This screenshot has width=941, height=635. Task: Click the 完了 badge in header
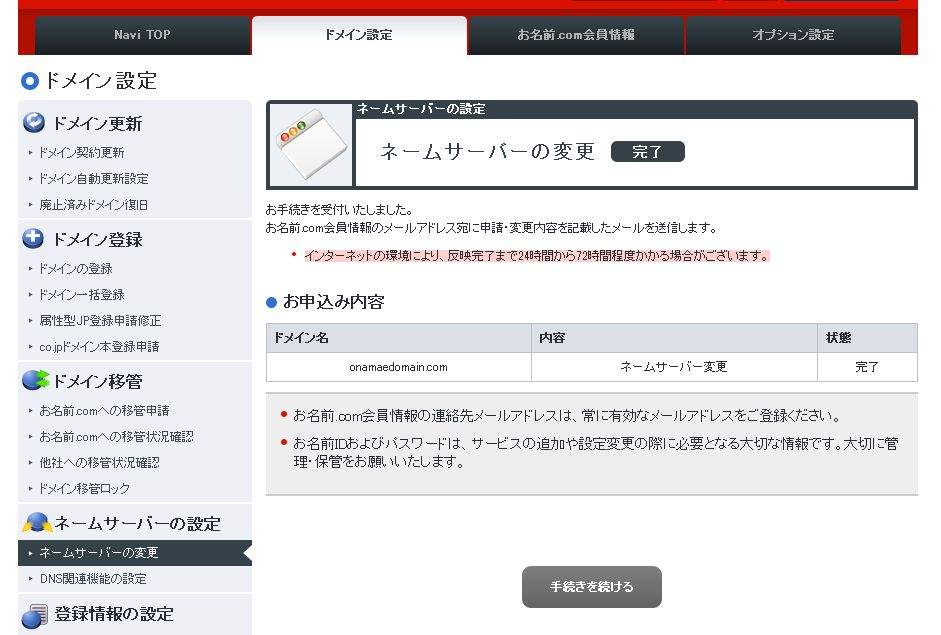[648, 152]
